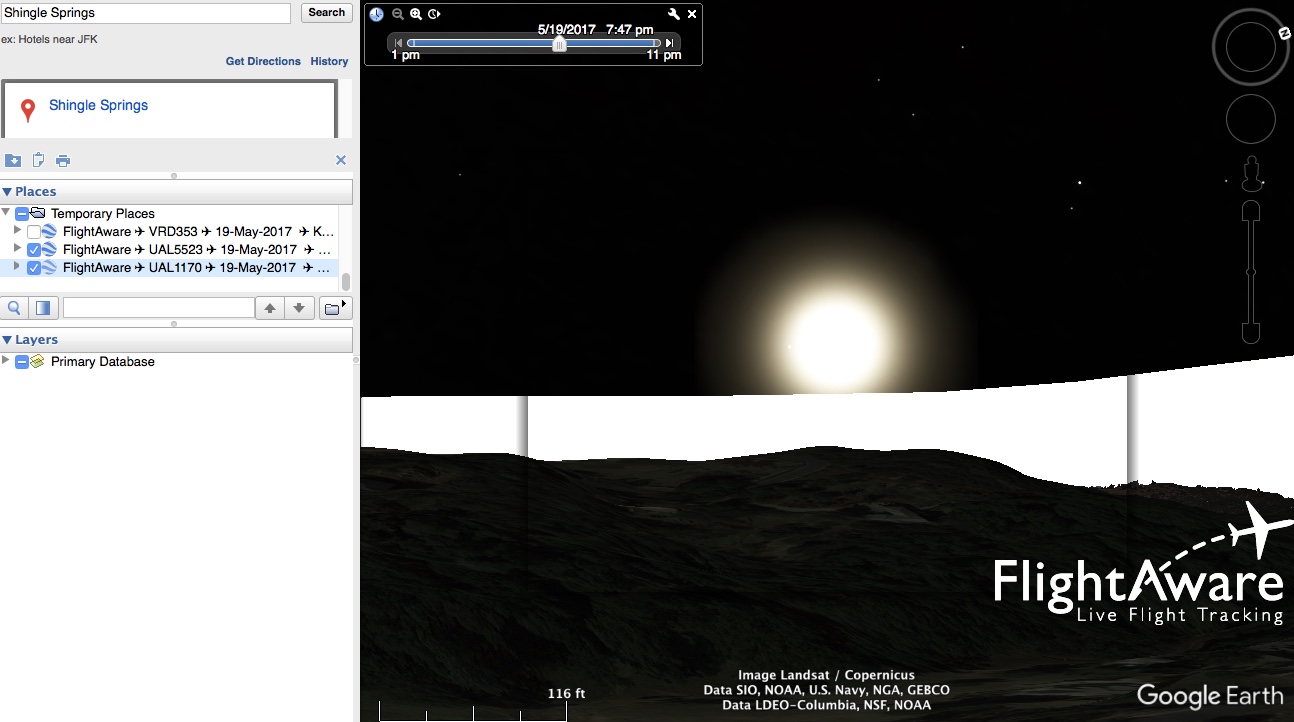The height and width of the screenshot is (722, 1294).
Task: Expand the Primary Database layer tree
Action: pos(6,361)
